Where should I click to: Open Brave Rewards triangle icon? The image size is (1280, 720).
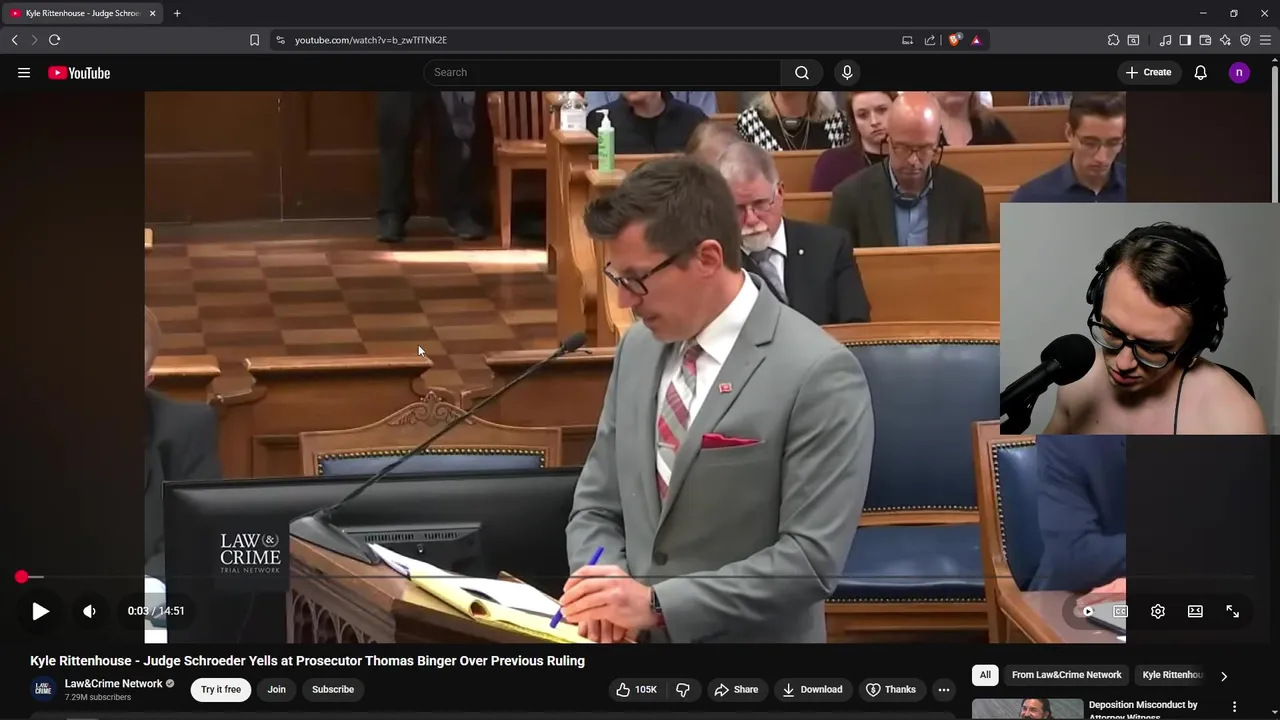point(976,40)
